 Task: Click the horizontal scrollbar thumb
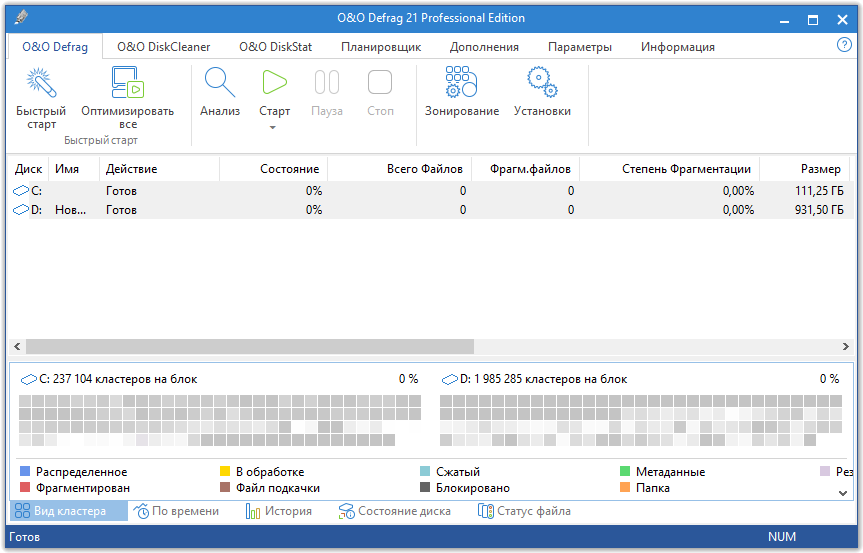(x=250, y=346)
